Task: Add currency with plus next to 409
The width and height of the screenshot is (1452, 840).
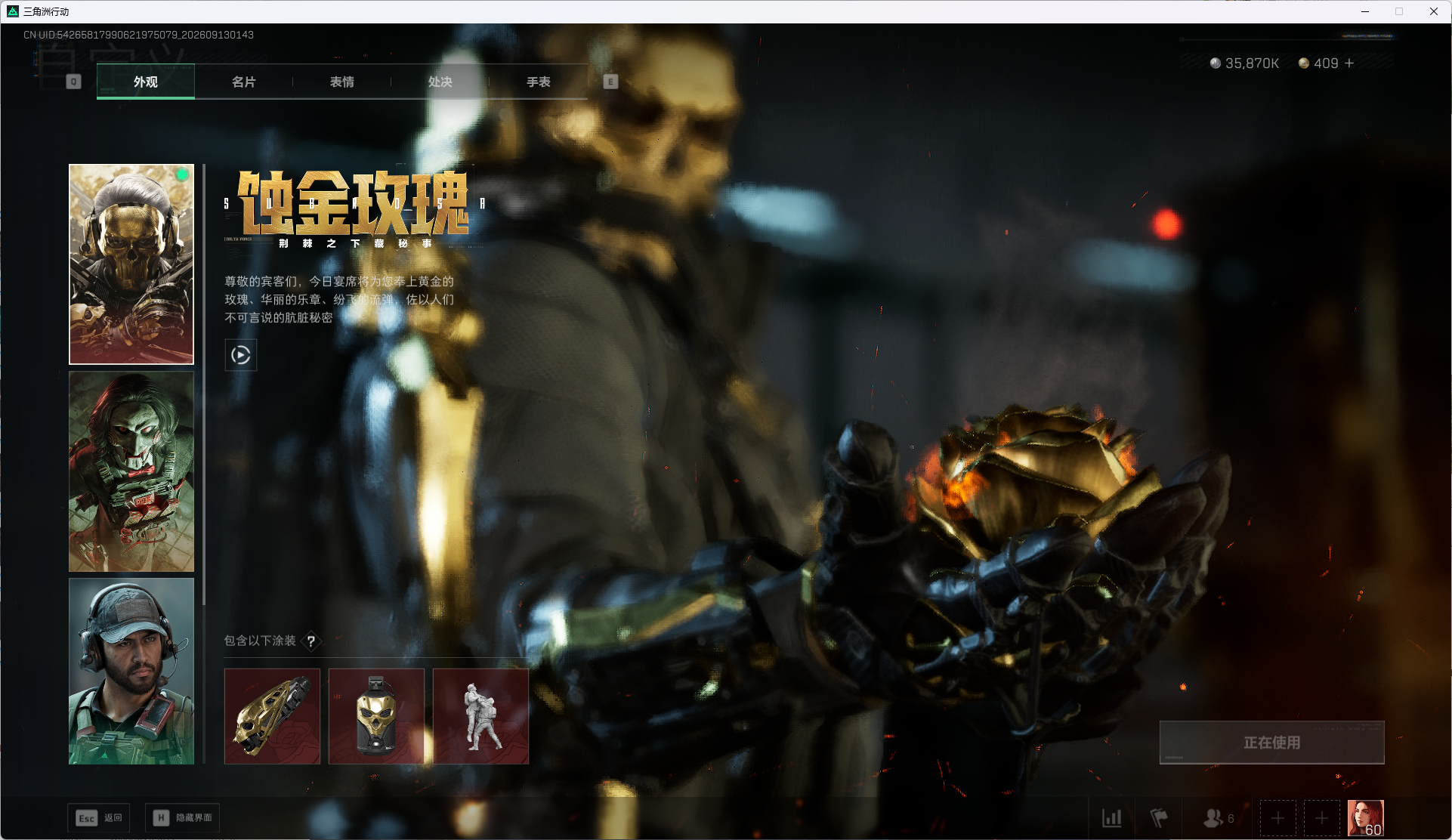Action: tap(1349, 63)
